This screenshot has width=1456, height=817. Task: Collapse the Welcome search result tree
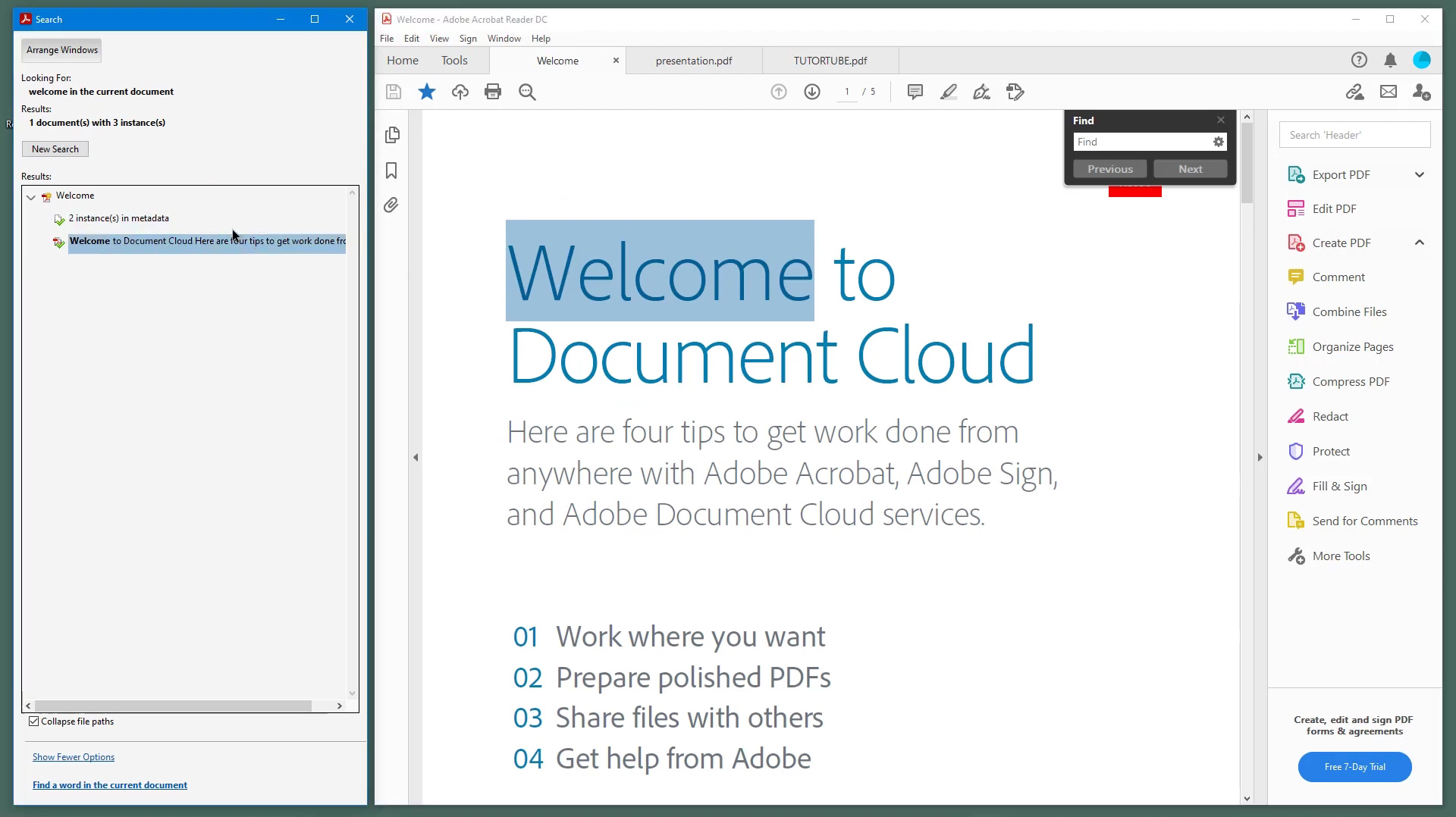tap(31, 197)
